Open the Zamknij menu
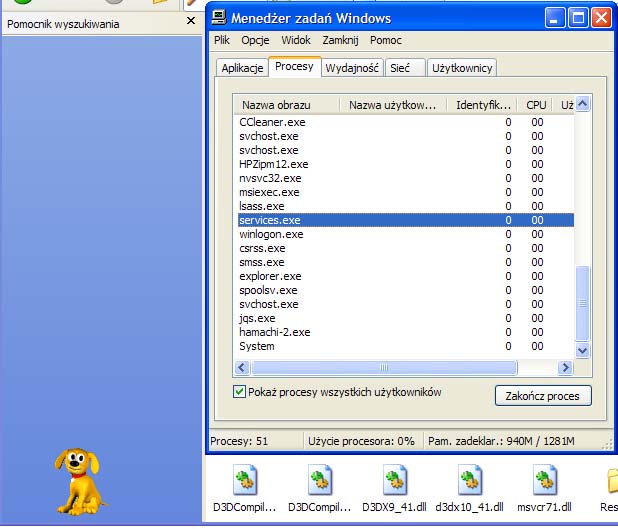 (341, 40)
